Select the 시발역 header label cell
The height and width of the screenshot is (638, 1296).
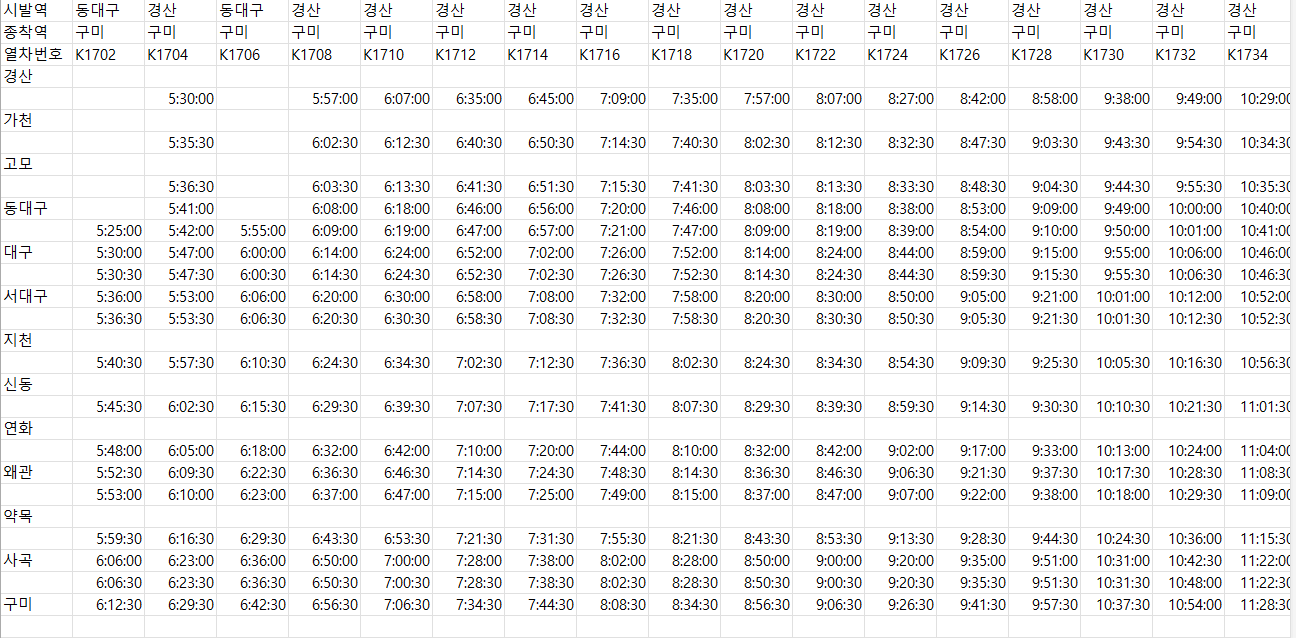37,11
